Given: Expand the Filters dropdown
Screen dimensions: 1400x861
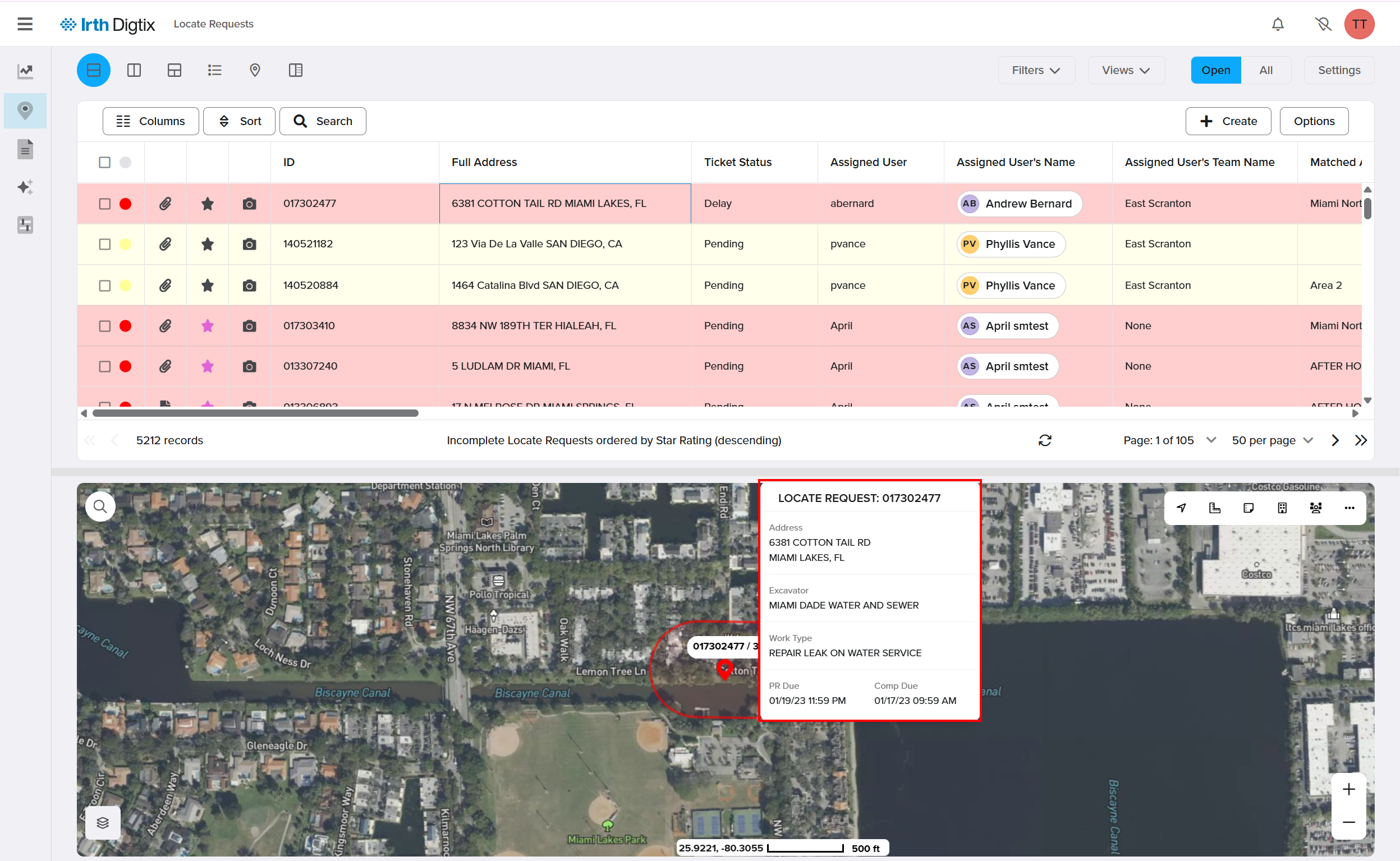Looking at the screenshot, I should [x=1036, y=70].
